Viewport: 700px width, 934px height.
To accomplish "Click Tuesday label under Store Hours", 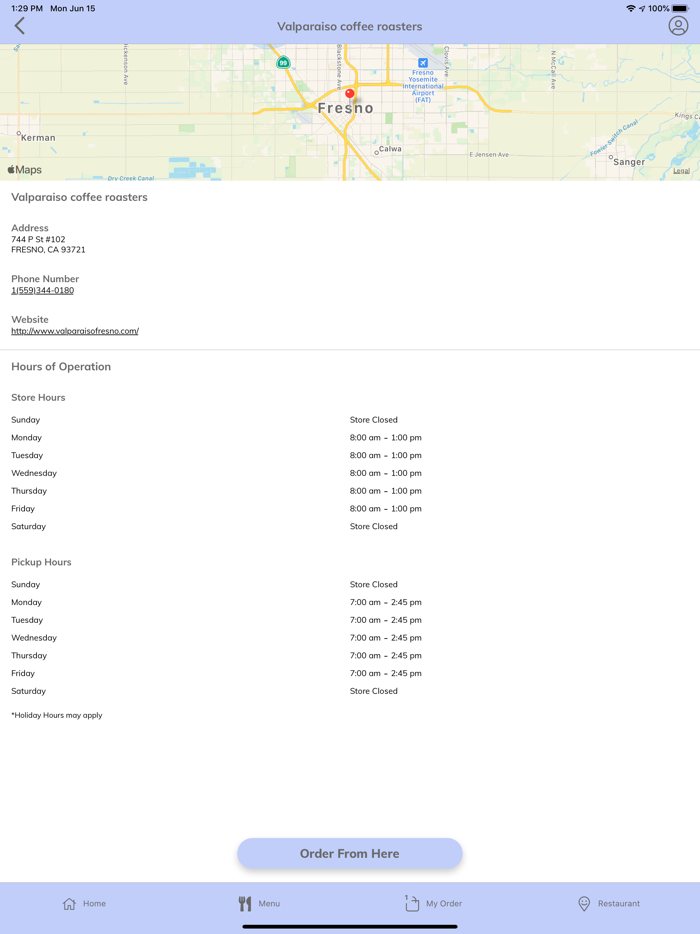I will coord(27,455).
